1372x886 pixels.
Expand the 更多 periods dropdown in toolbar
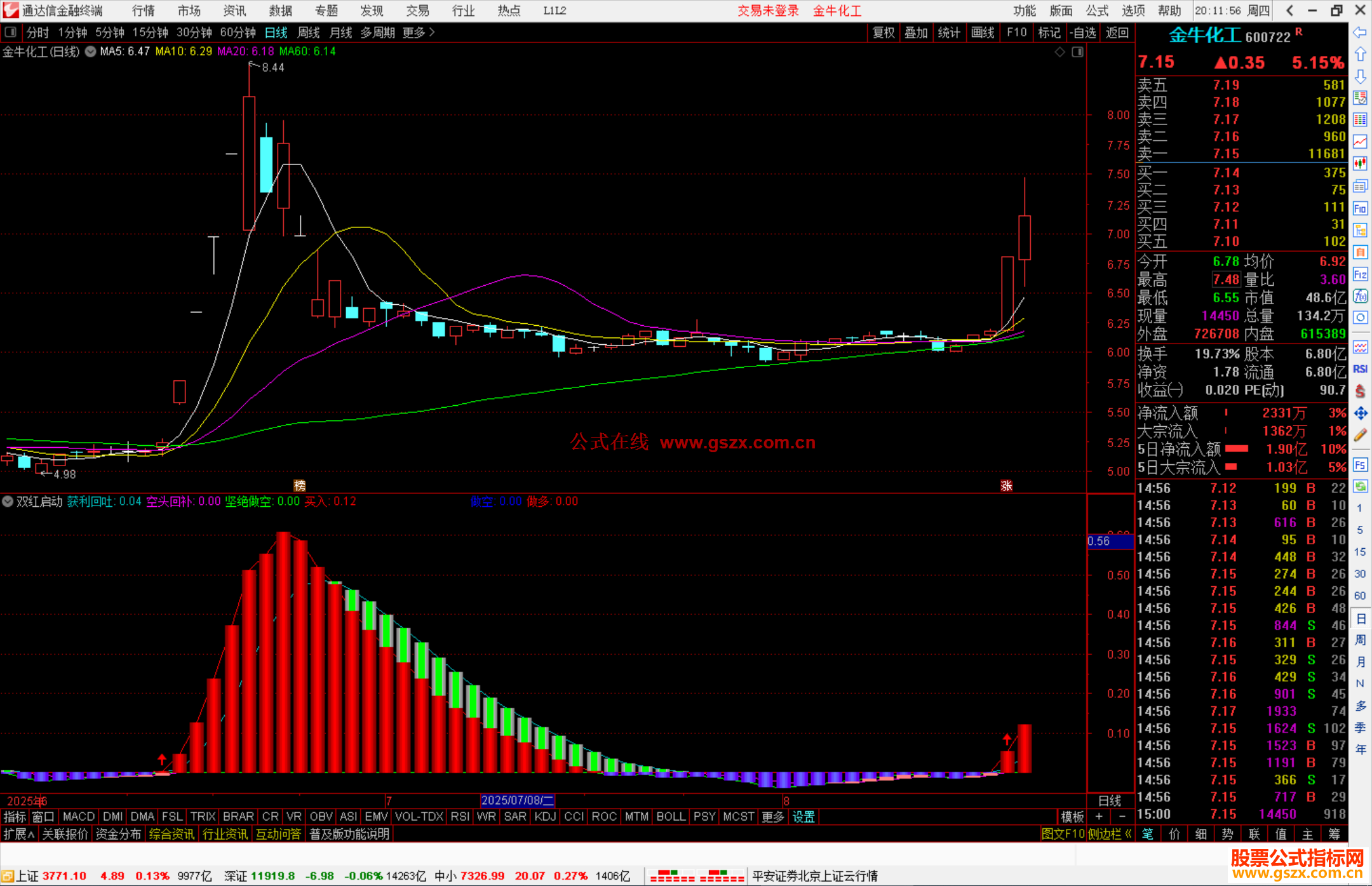[419, 32]
